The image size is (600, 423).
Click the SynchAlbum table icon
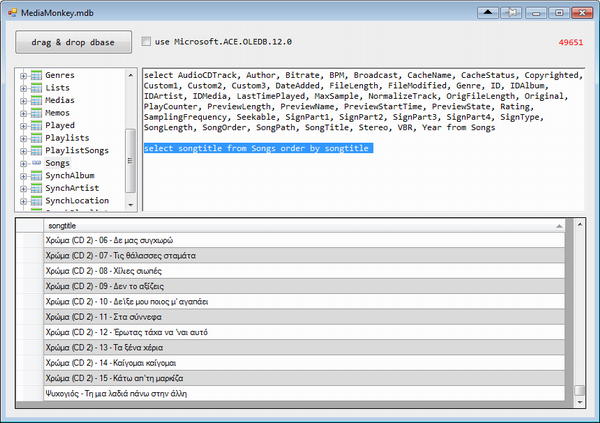36,176
